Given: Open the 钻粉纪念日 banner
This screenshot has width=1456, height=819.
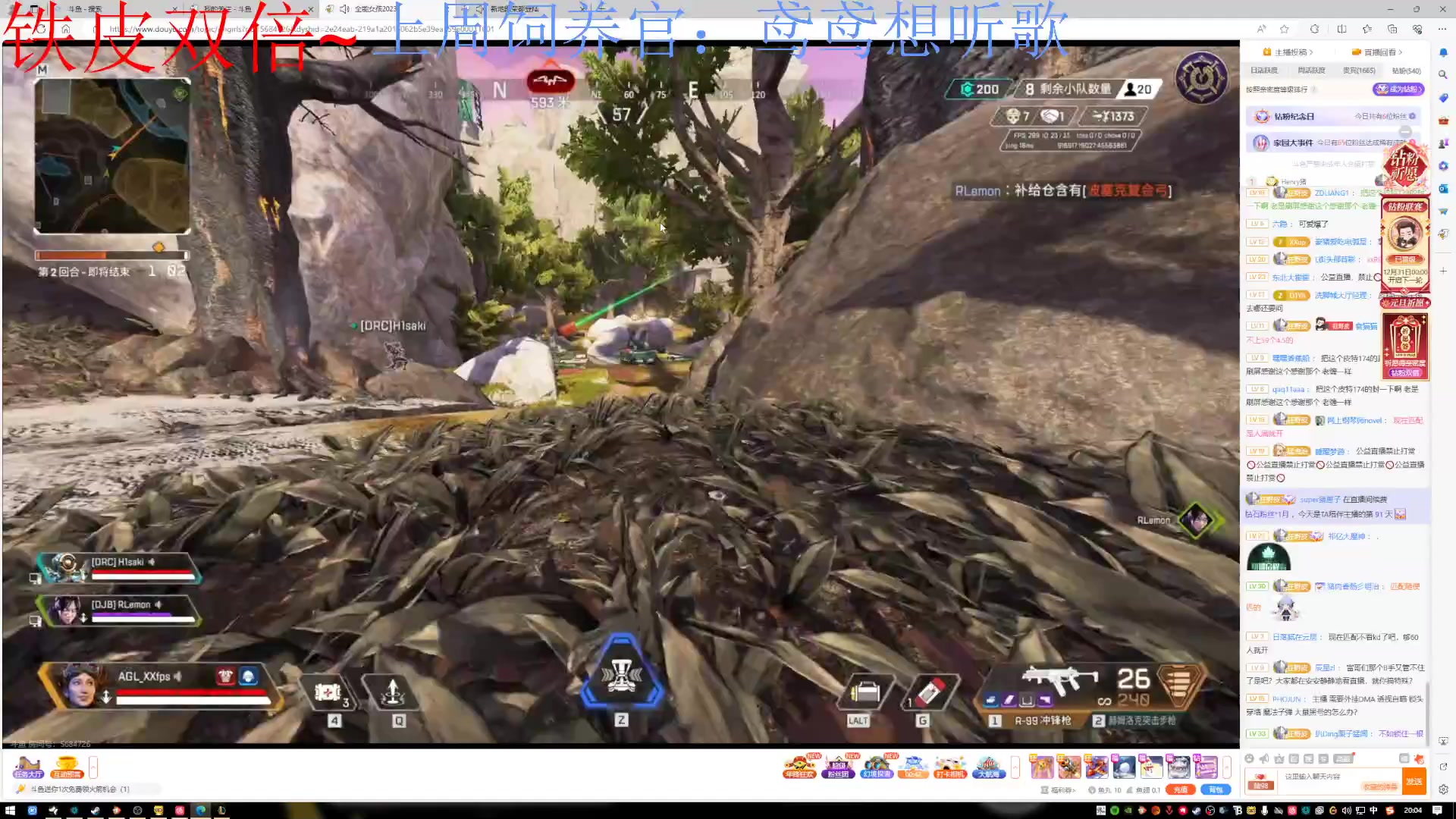Looking at the screenshot, I should [x=1335, y=116].
